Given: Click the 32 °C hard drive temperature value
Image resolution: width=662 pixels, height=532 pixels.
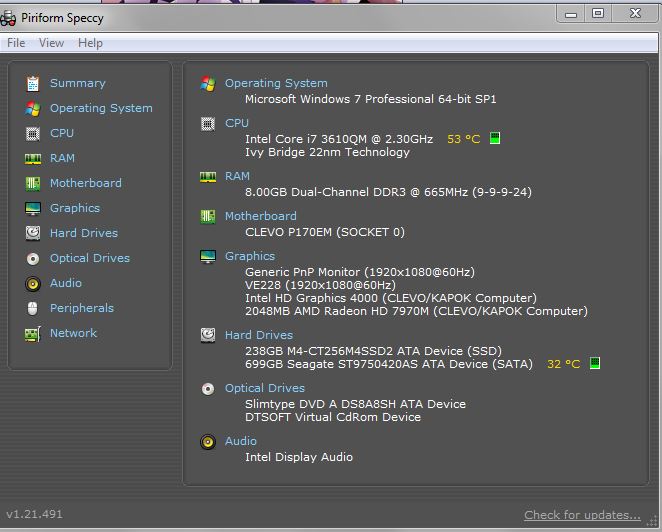Looking at the screenshot, I should (564, 364).
